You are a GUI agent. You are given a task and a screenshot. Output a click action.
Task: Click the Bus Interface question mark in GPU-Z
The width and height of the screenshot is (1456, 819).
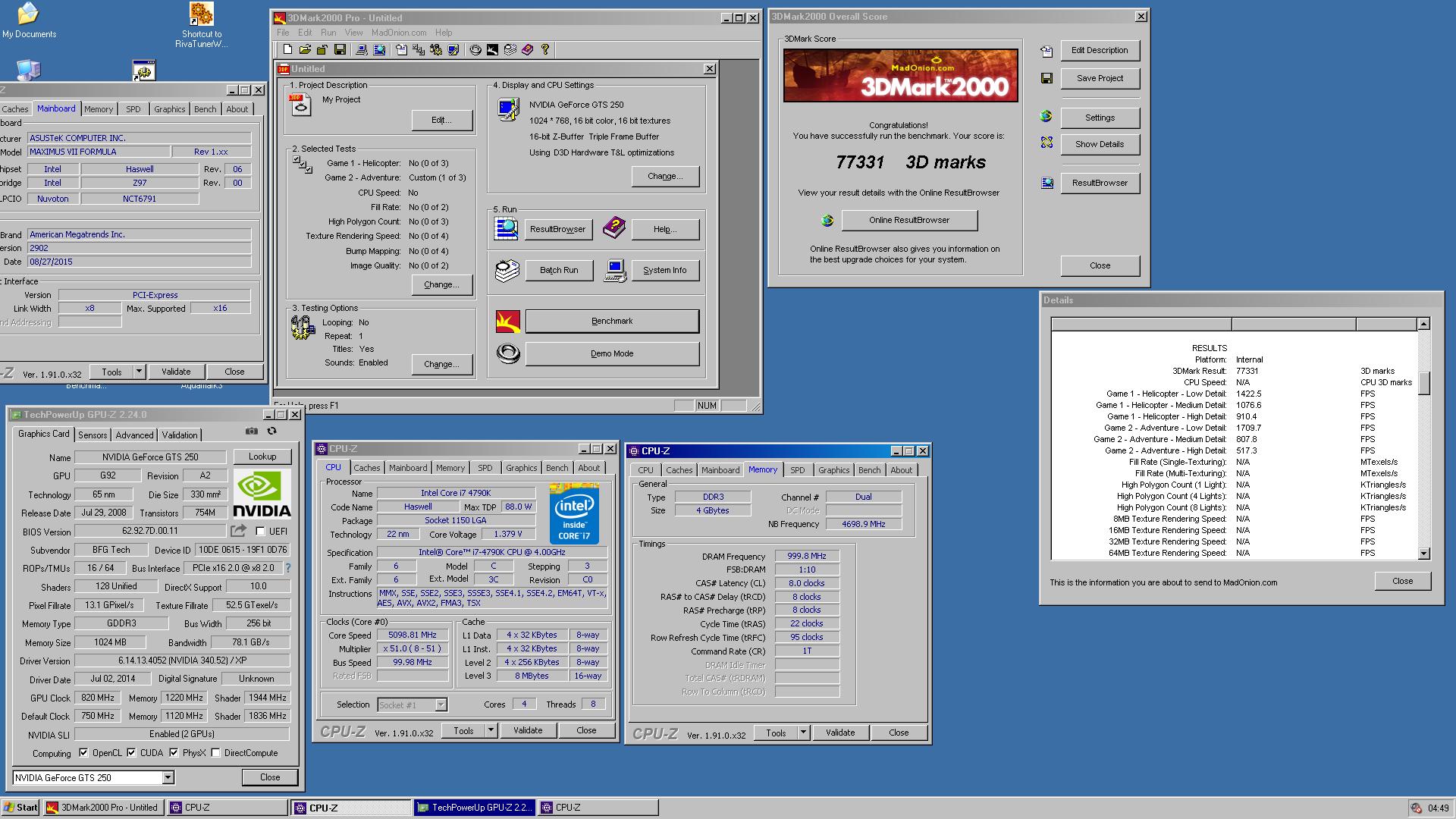(287, 567)
